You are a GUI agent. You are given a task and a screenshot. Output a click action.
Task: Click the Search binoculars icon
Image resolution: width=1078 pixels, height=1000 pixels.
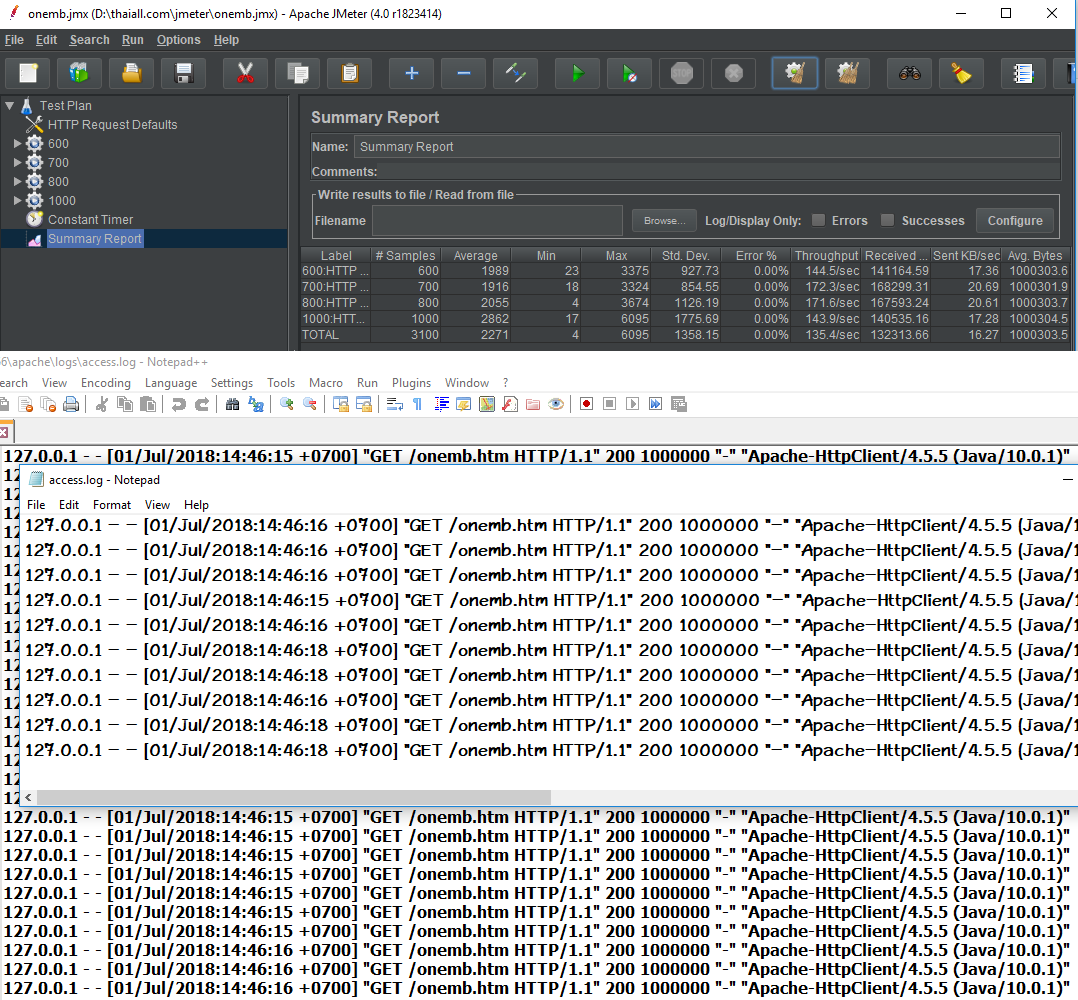(909, 74)
